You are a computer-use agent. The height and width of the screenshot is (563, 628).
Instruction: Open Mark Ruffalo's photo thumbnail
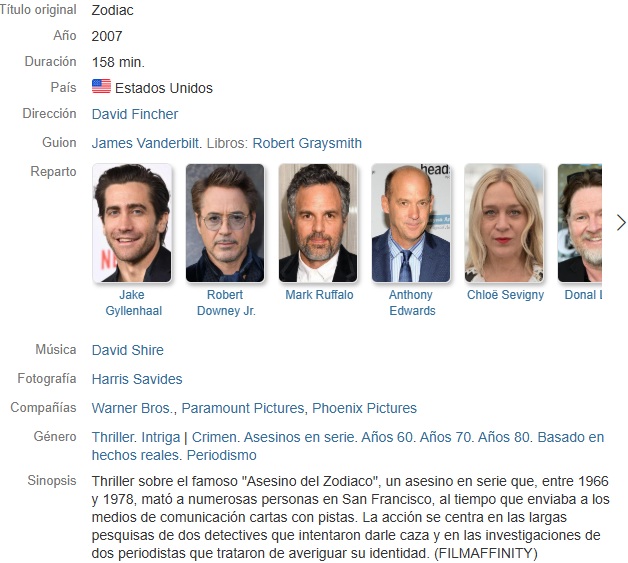pyautogui.click(x=318, y=223)
